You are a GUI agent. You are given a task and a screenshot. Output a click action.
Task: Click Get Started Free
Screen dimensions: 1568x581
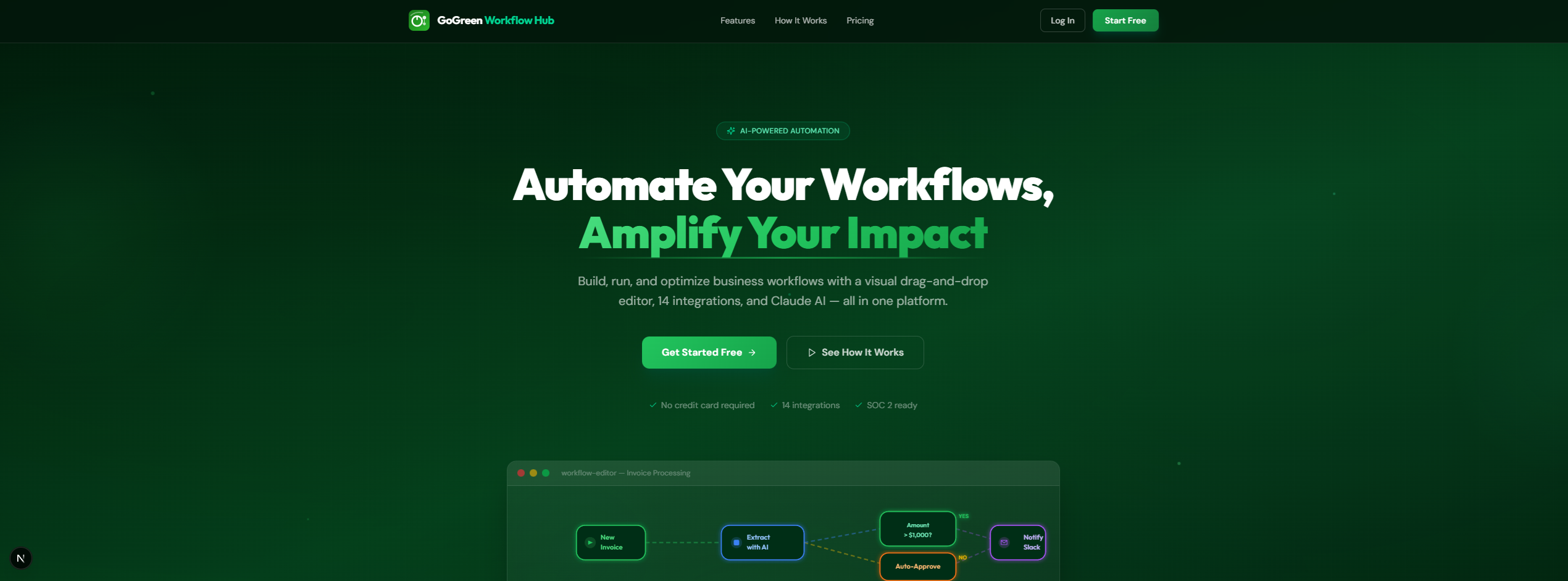click(709, 352)
